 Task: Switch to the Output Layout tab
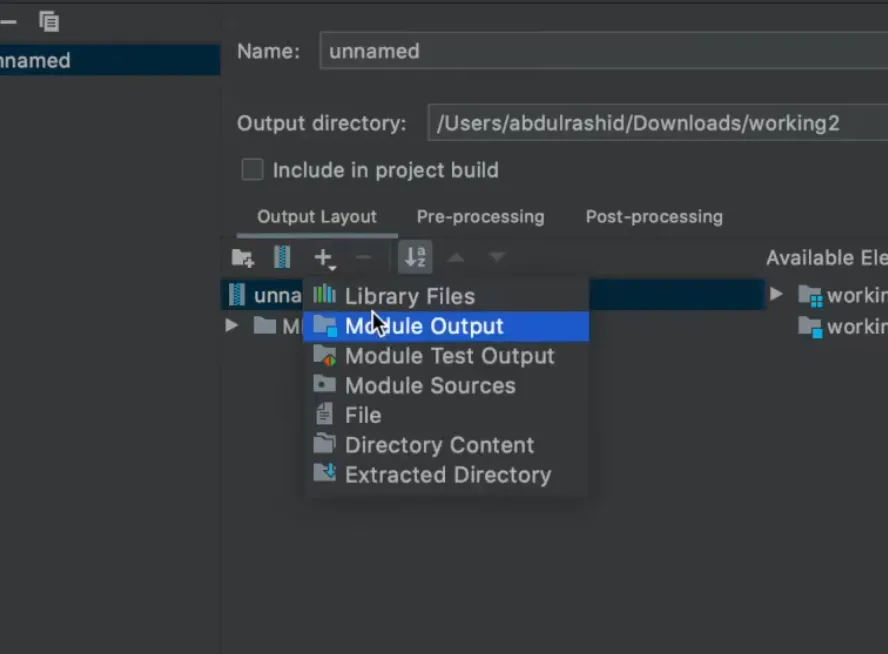pos(317,217)
